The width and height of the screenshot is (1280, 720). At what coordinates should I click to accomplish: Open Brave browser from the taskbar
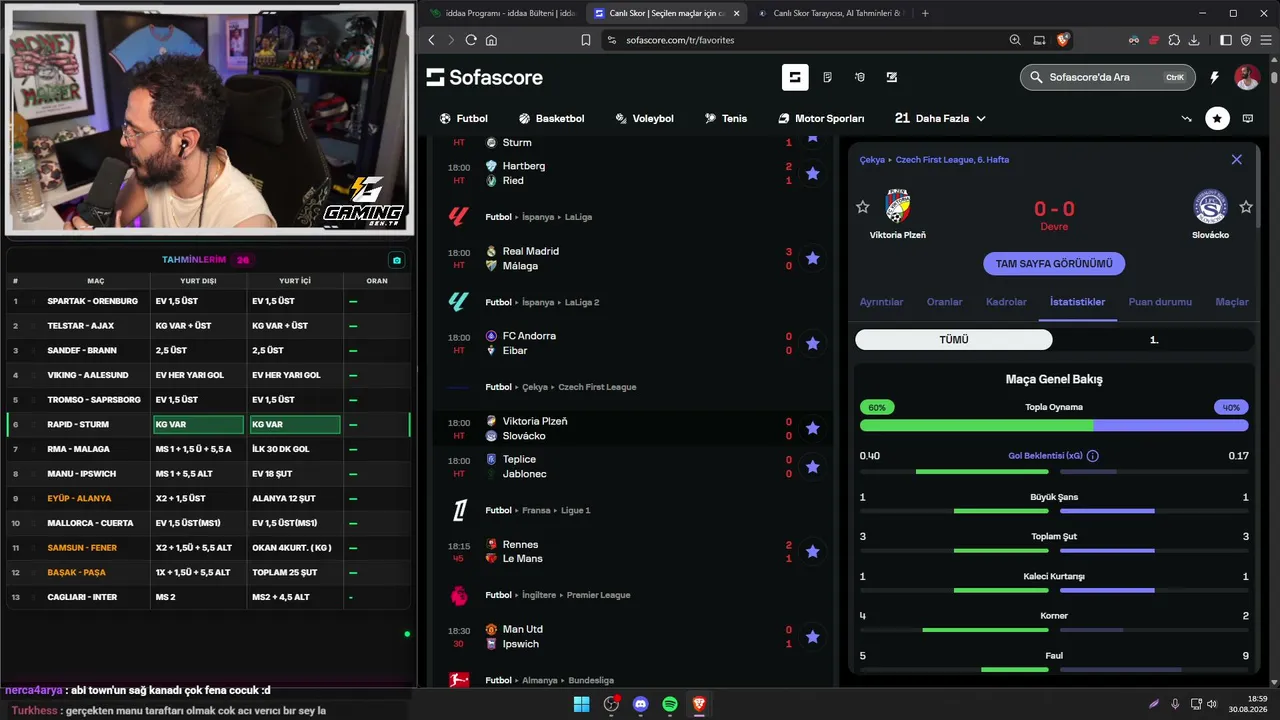pyautogui.click(x=700, y=704)
